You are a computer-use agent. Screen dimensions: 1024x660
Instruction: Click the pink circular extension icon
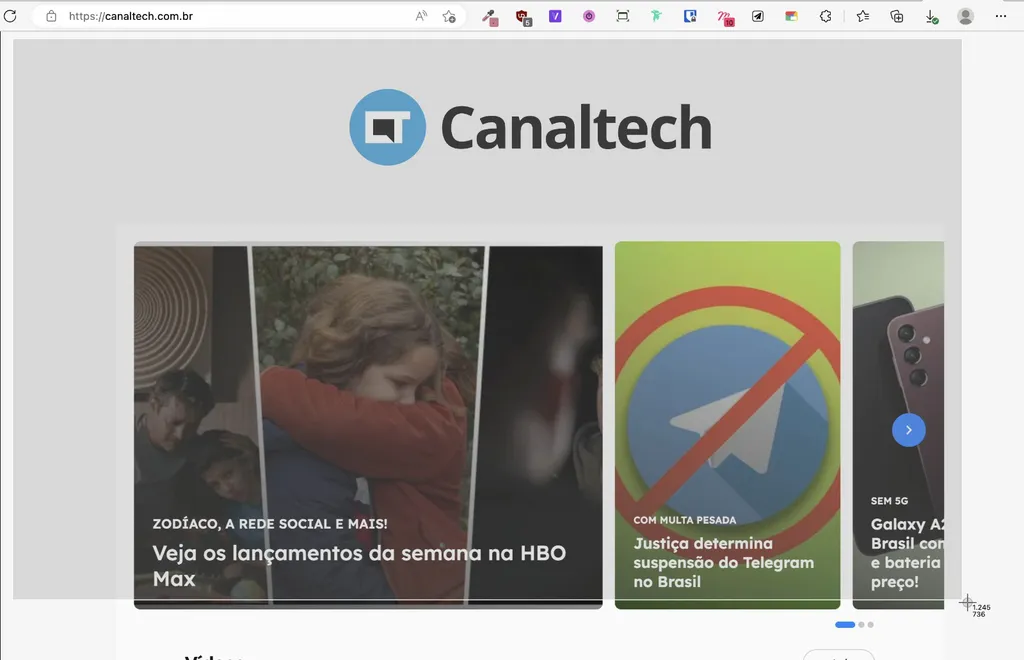(x=589, y=16)
